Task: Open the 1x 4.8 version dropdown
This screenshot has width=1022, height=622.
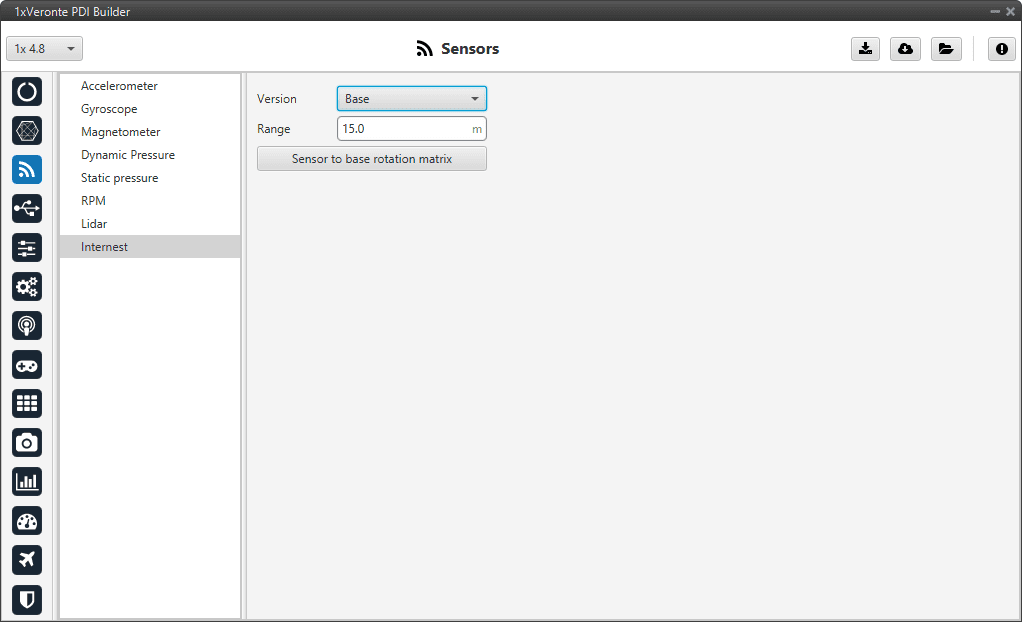Action: [x=45, y=49]
